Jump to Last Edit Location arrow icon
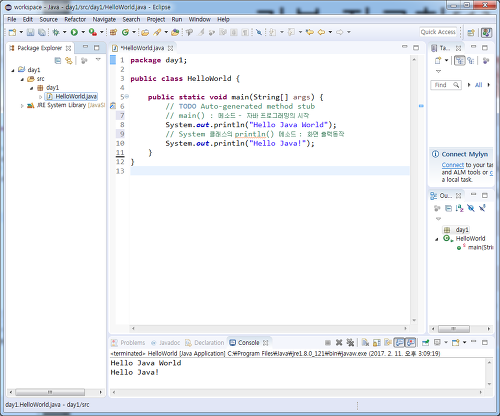500x416 pixels. [310, 32]
